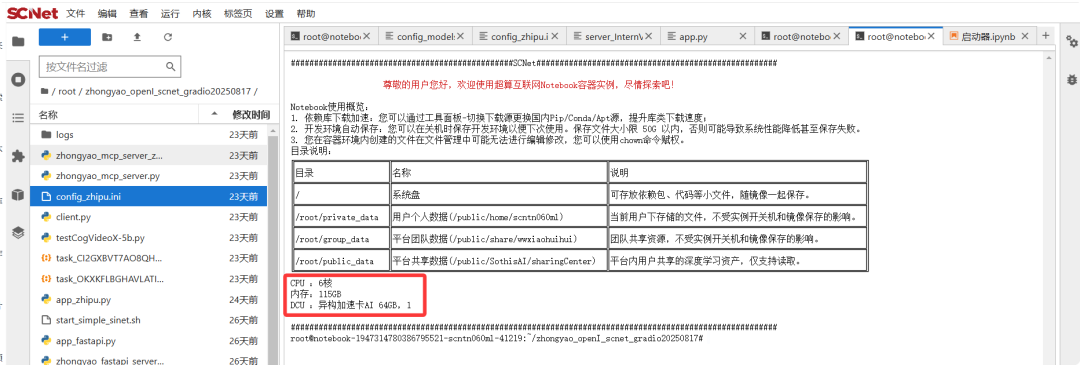1080x365 pixels.
Task: Click JSON icon of task_CI2GXBVT7AO8QH...
Action: click(x=46, y=258)
